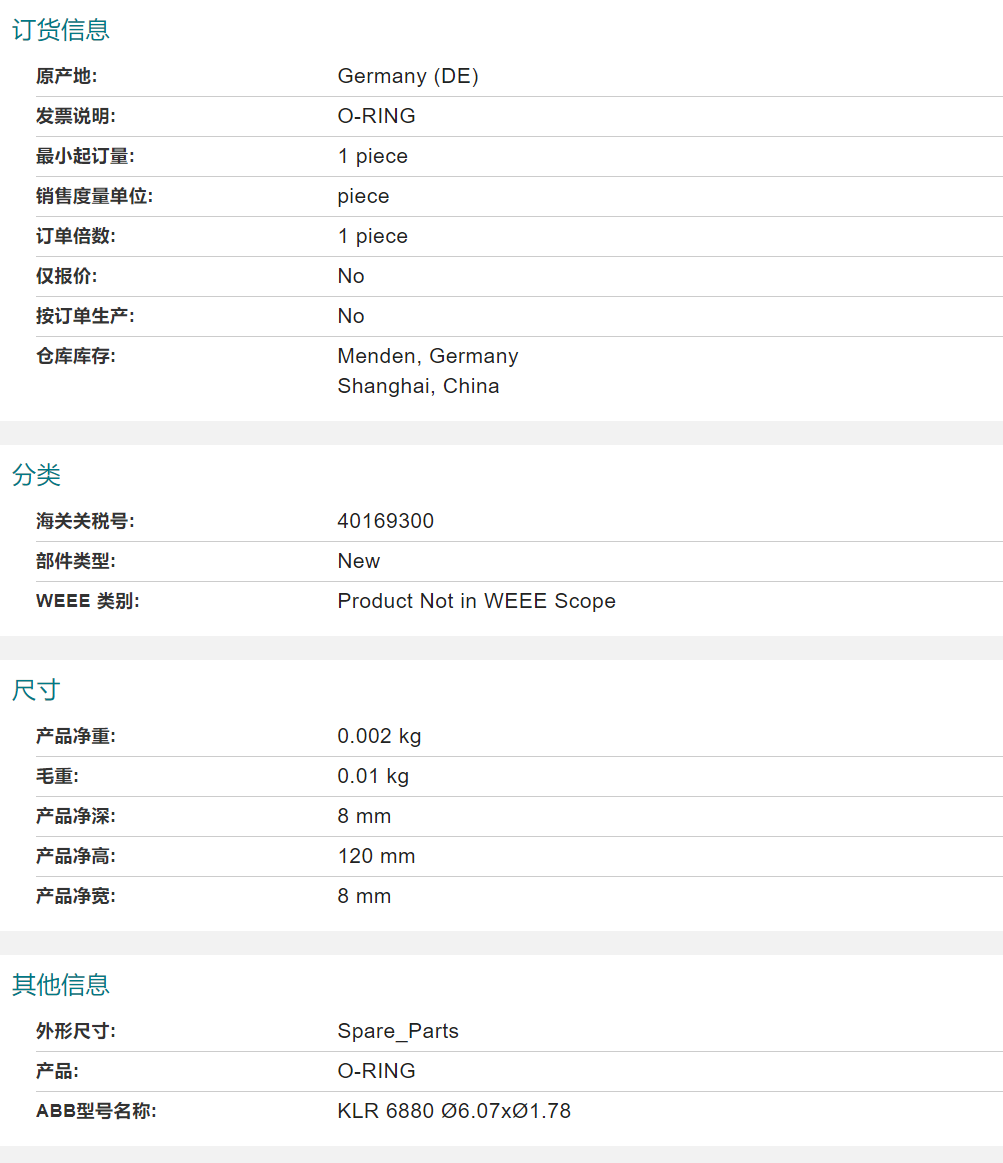This screenshot has height=1163, width=1003.
Task: Click the 最小起订量 label
Action: point(85,156)
